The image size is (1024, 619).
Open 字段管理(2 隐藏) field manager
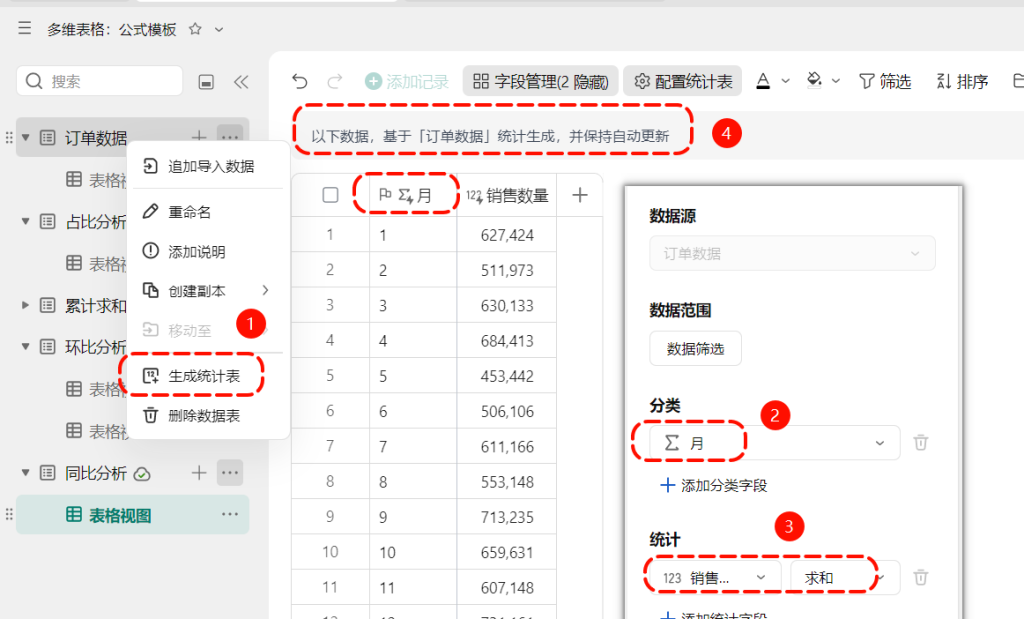click(x=540, y=81)
